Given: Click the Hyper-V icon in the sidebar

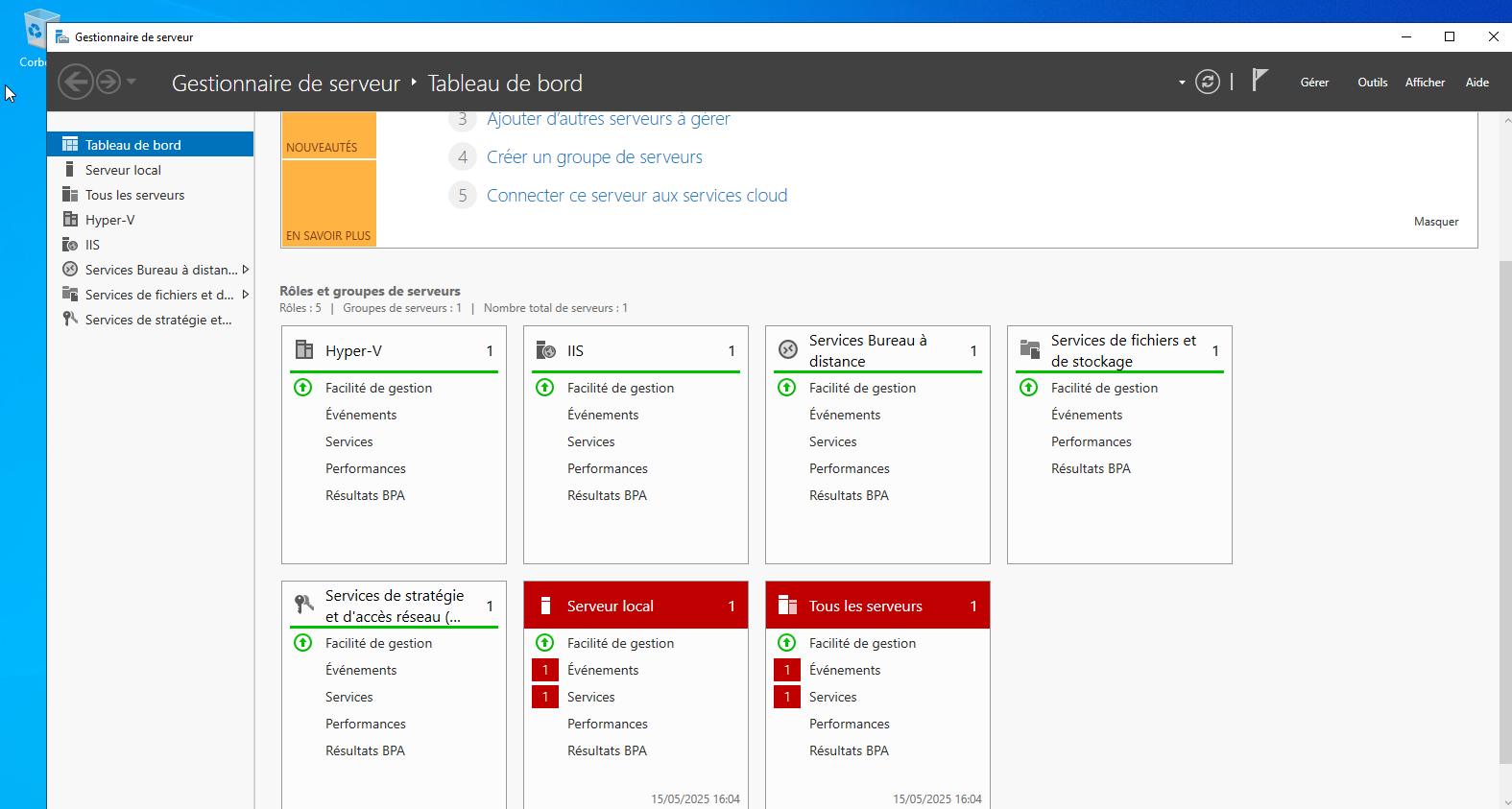Looking at the screenshot, I should click(70, 219).
